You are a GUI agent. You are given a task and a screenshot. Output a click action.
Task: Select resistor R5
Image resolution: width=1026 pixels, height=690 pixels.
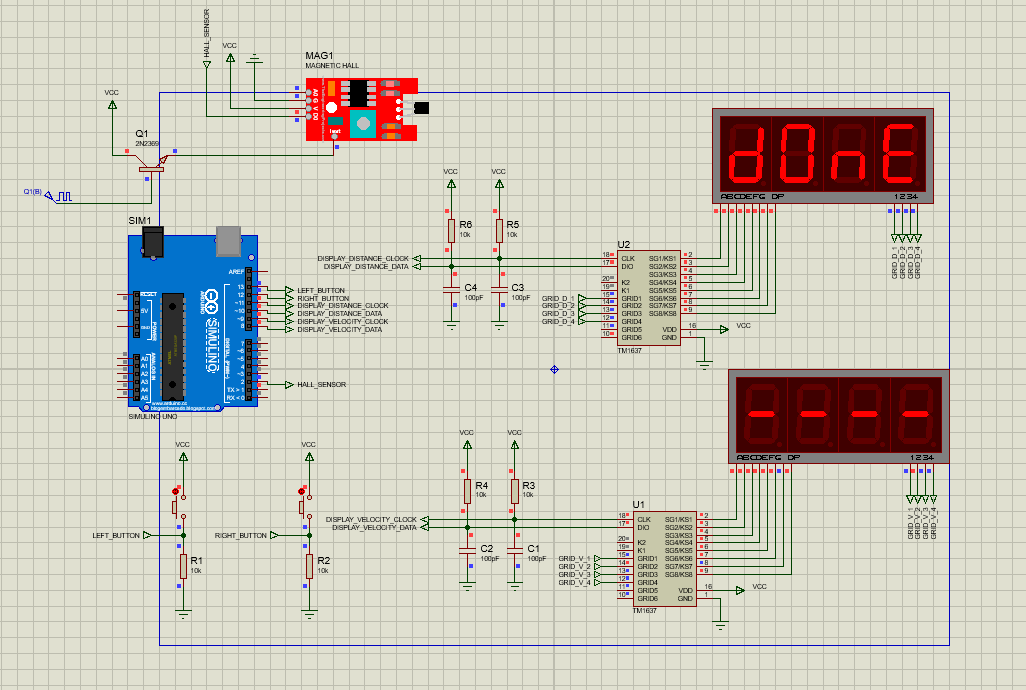click(499, 230)
